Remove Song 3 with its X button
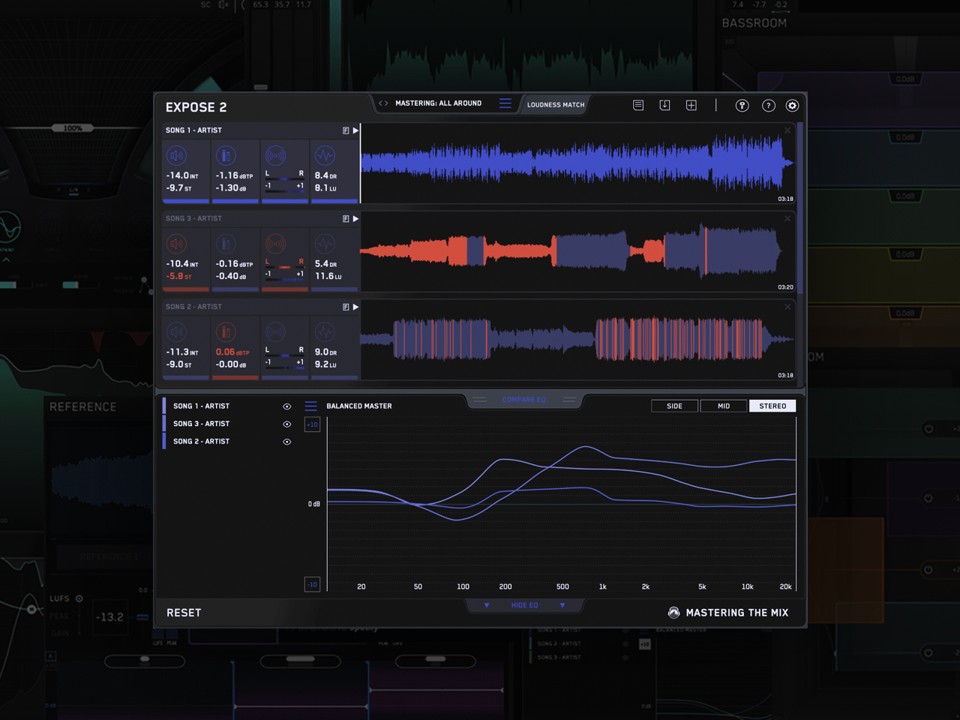960x720 pixels. pyautogui.click(x=787, y=219)
